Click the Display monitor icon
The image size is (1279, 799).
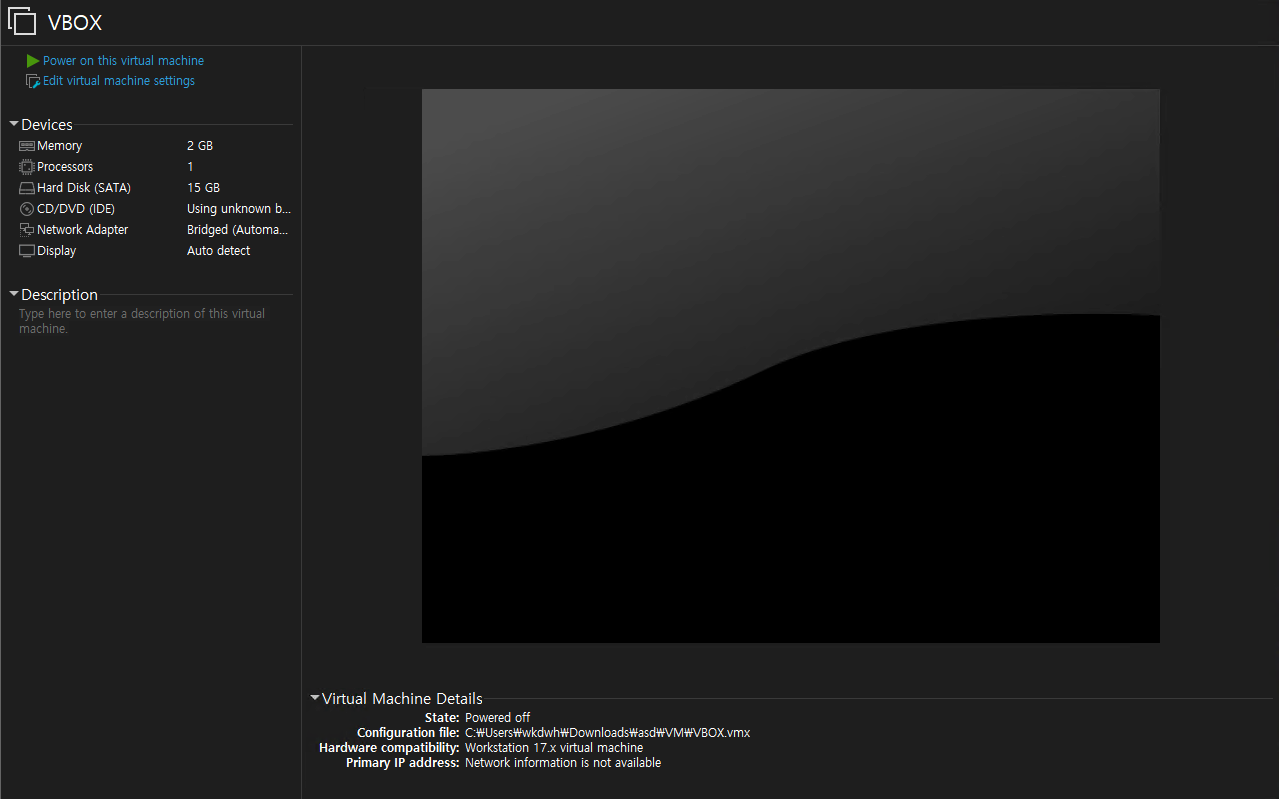pyautogui.click(x=27, y=251)
